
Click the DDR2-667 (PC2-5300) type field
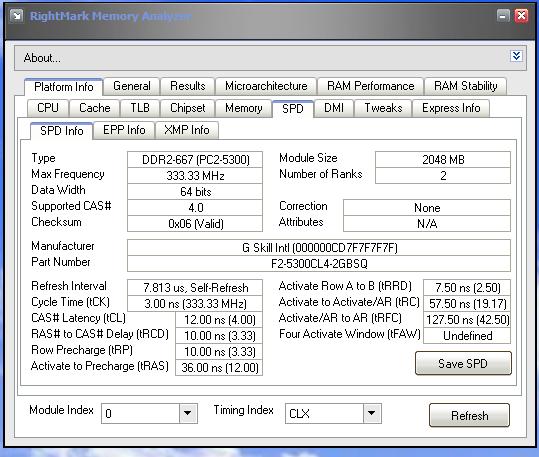[x=195, y=160]
